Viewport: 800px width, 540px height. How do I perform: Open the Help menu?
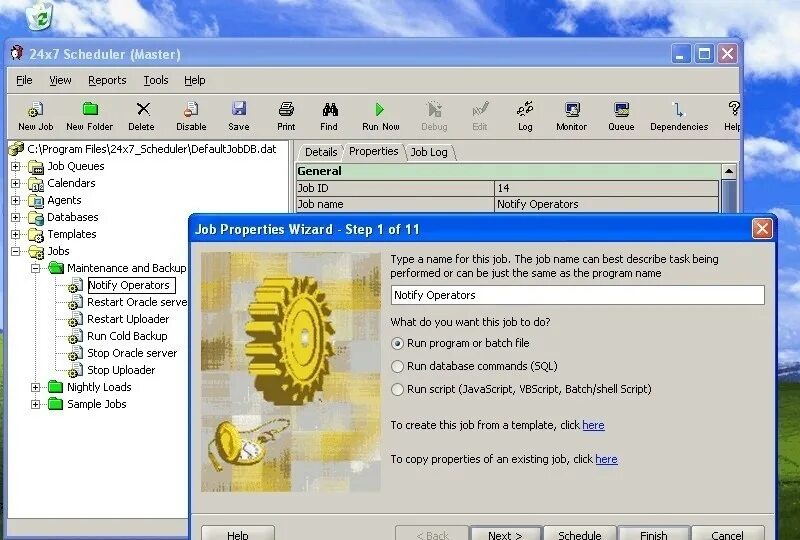195,80
